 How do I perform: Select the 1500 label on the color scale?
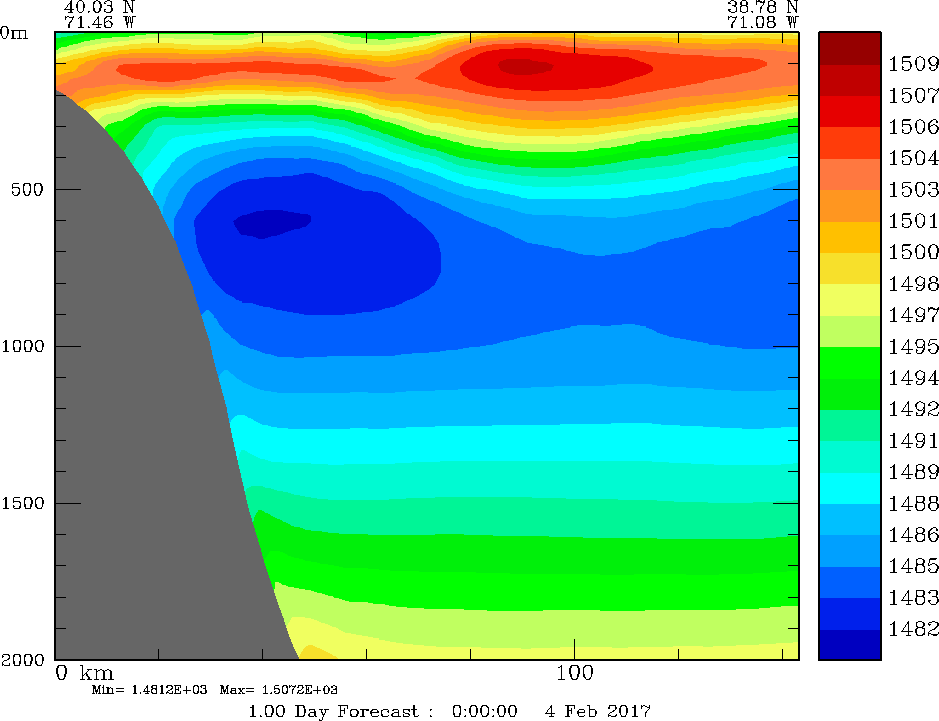913,252
